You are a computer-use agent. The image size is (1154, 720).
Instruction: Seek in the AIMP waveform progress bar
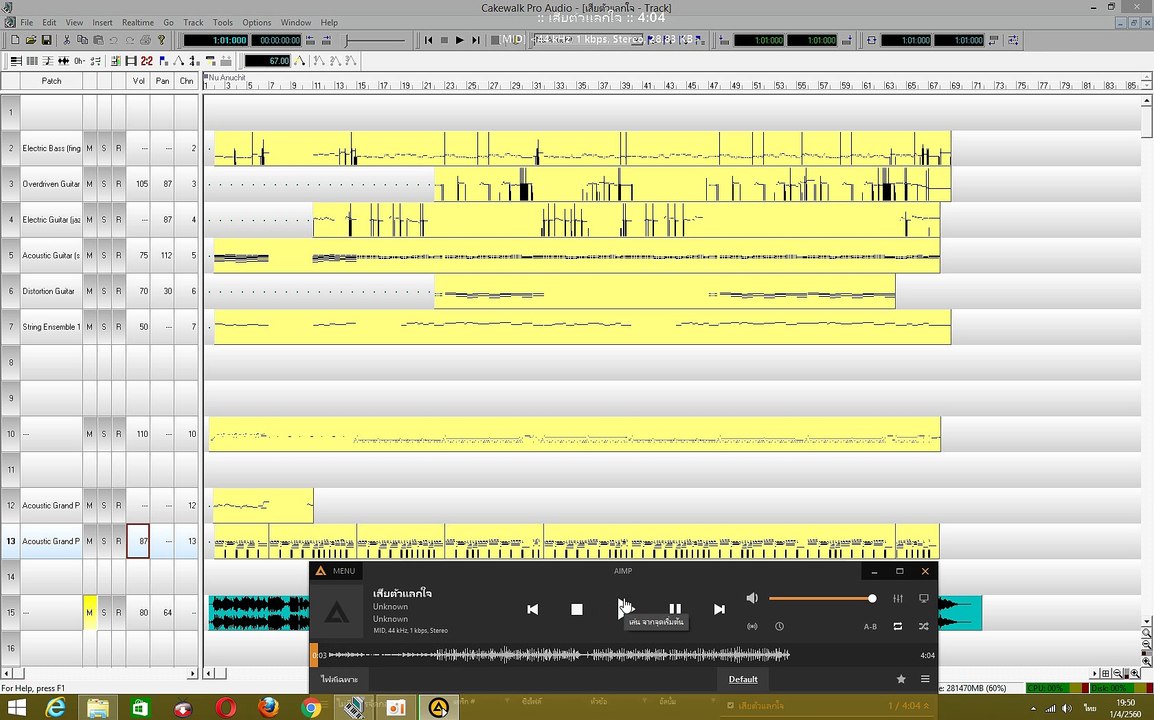622,654
